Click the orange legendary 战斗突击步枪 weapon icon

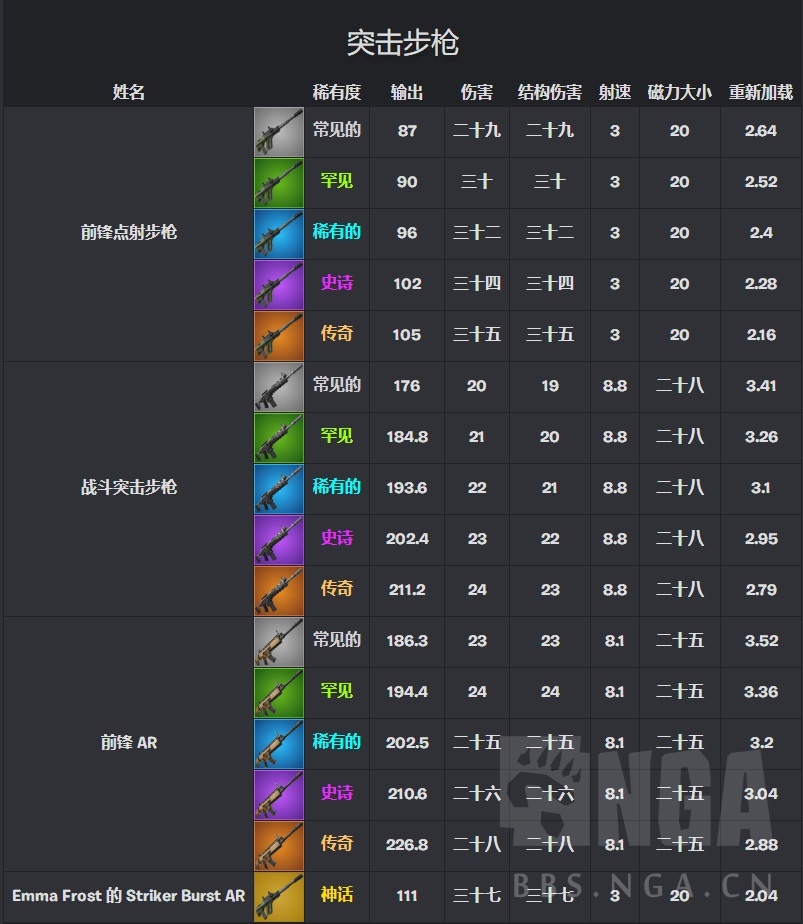coord(279,590)
